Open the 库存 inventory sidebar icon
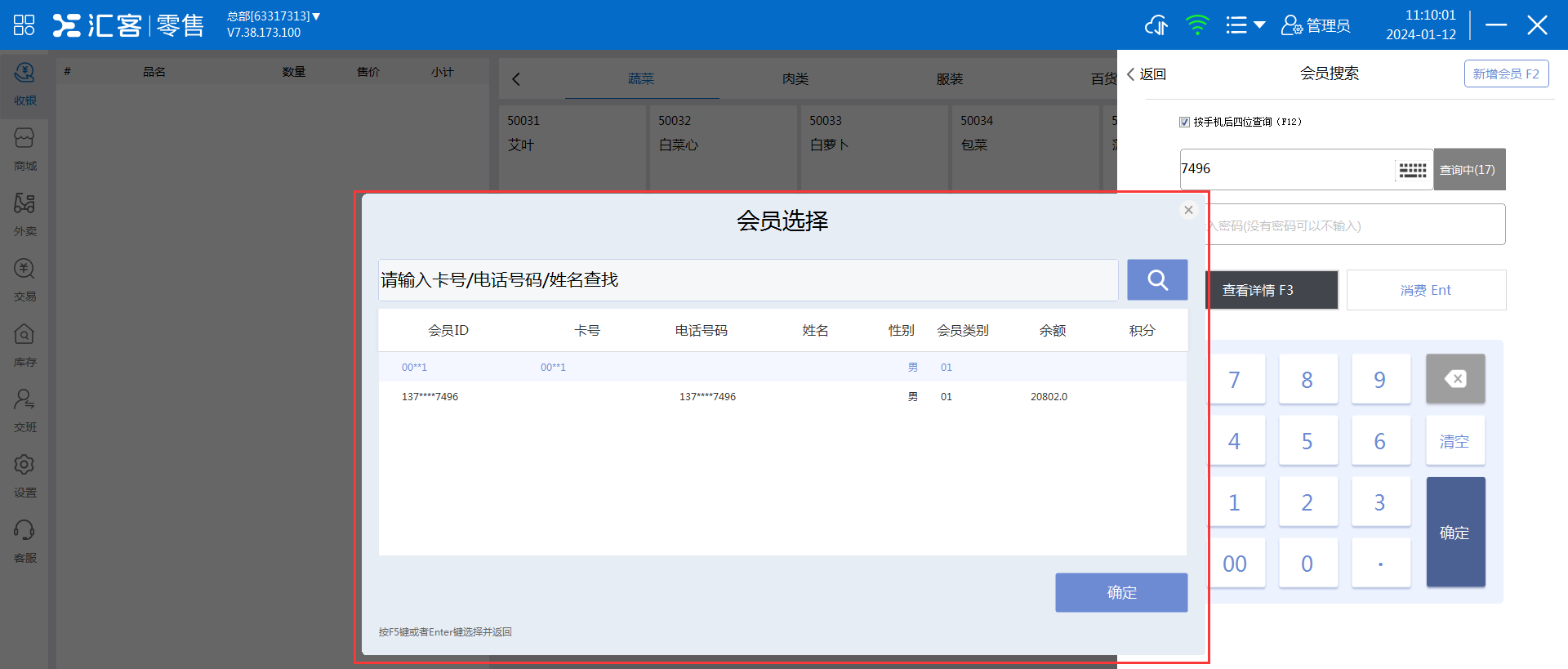This screenshot has height=669, width=1568. coord(24,345)
